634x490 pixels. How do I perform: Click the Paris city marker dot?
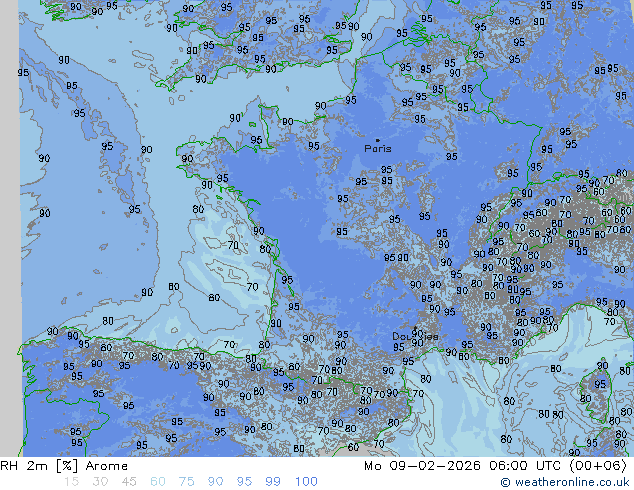coord(377,140)
